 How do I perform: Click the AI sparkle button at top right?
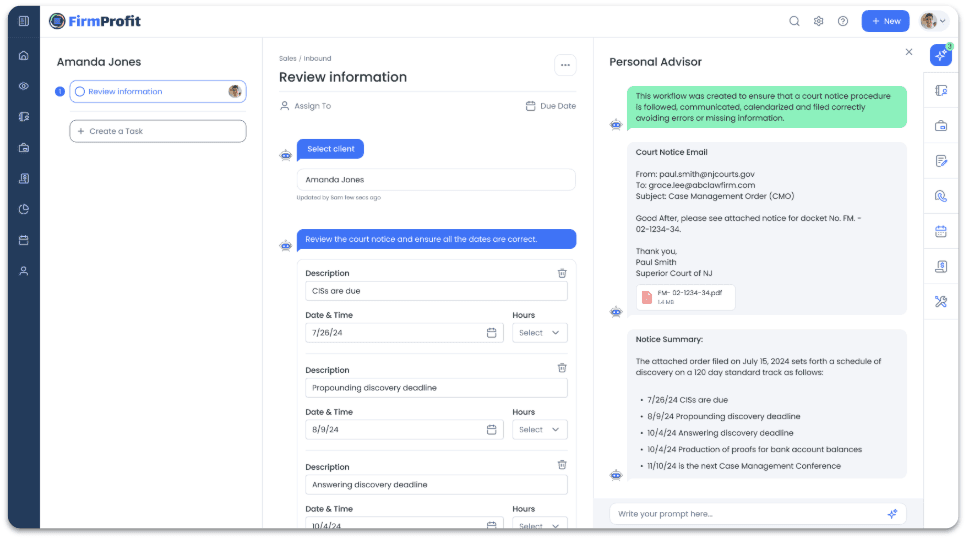[940, 56]
